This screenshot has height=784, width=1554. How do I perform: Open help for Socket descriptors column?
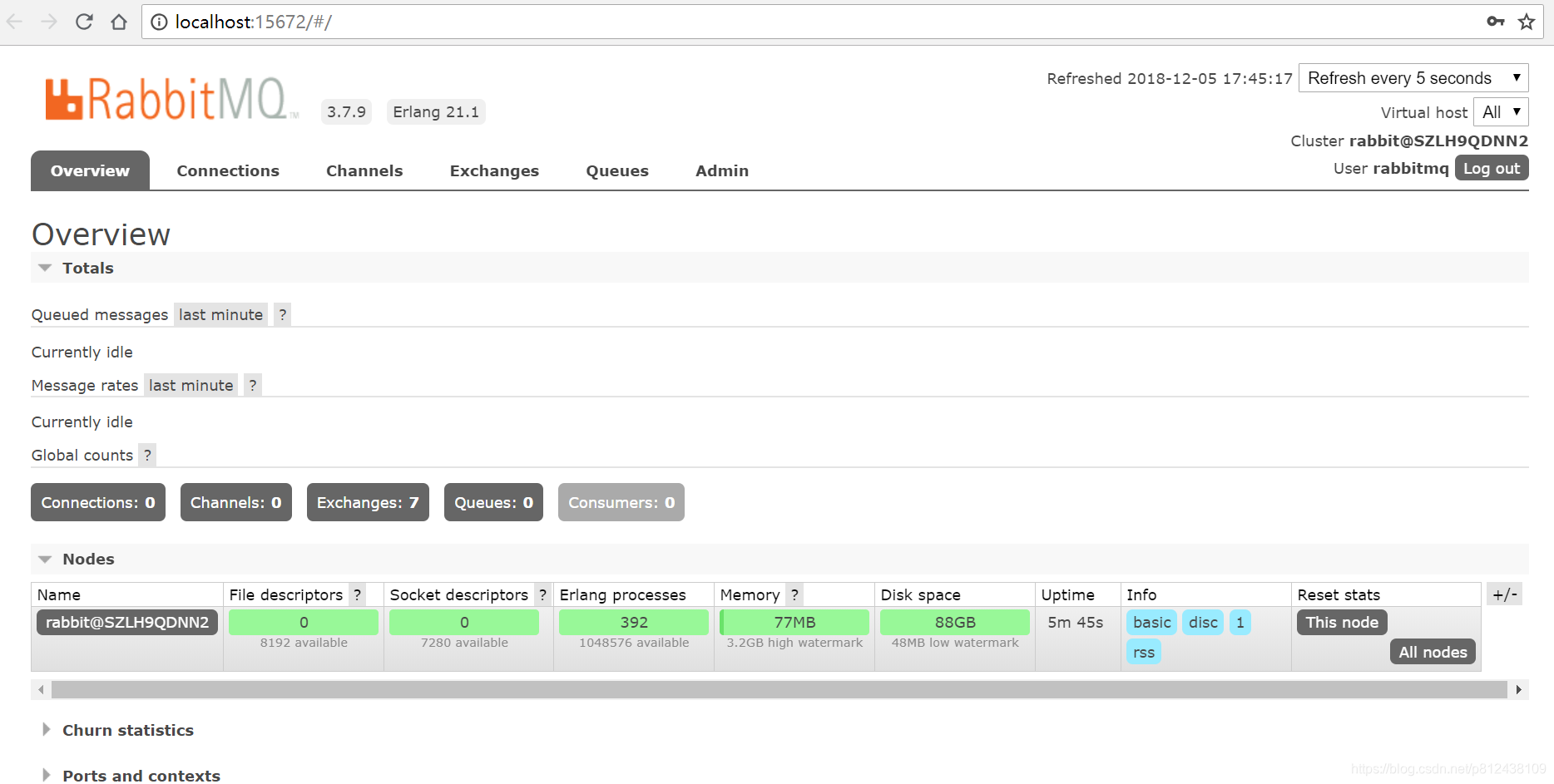542,594
